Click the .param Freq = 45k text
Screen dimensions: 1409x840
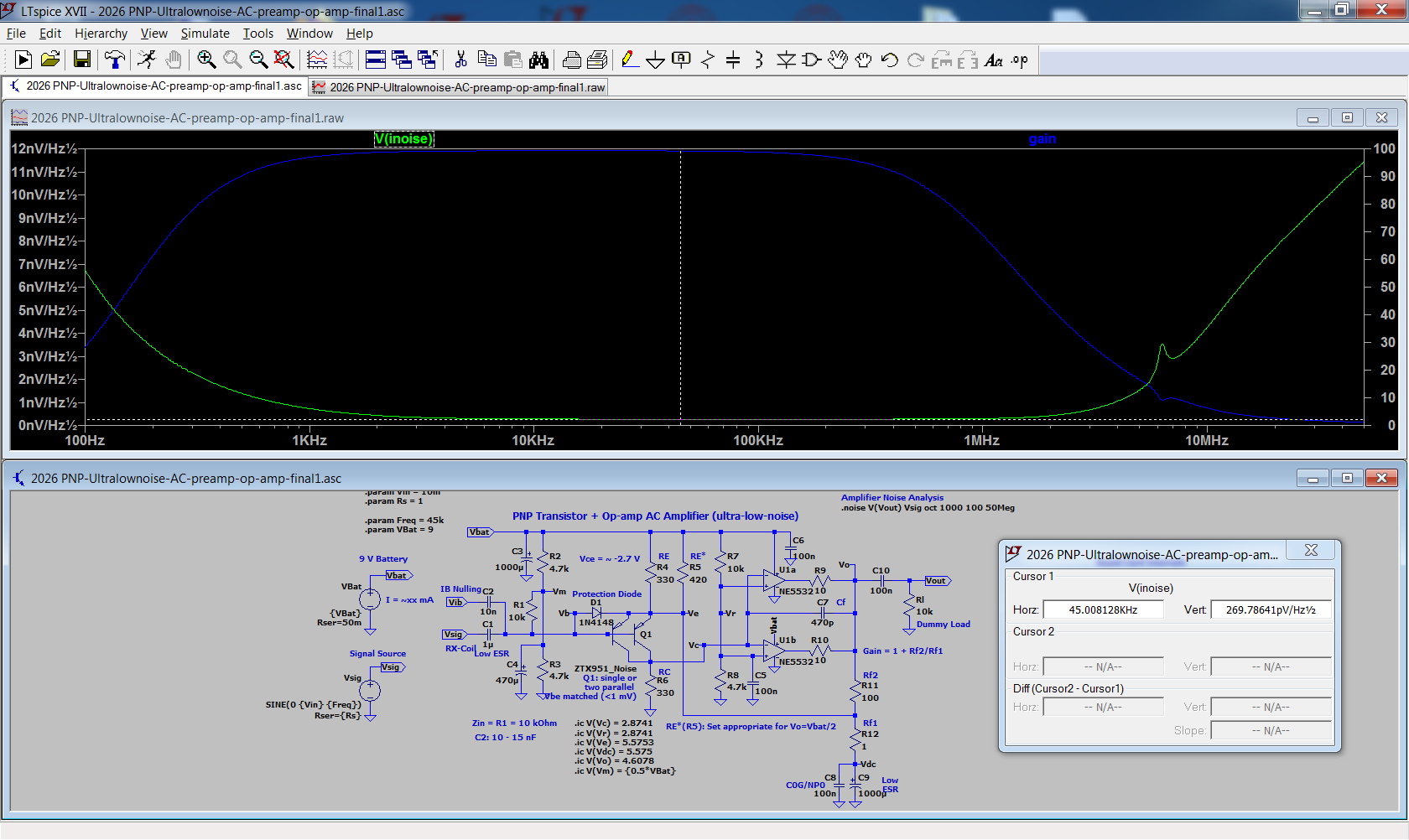coord(404,521)
